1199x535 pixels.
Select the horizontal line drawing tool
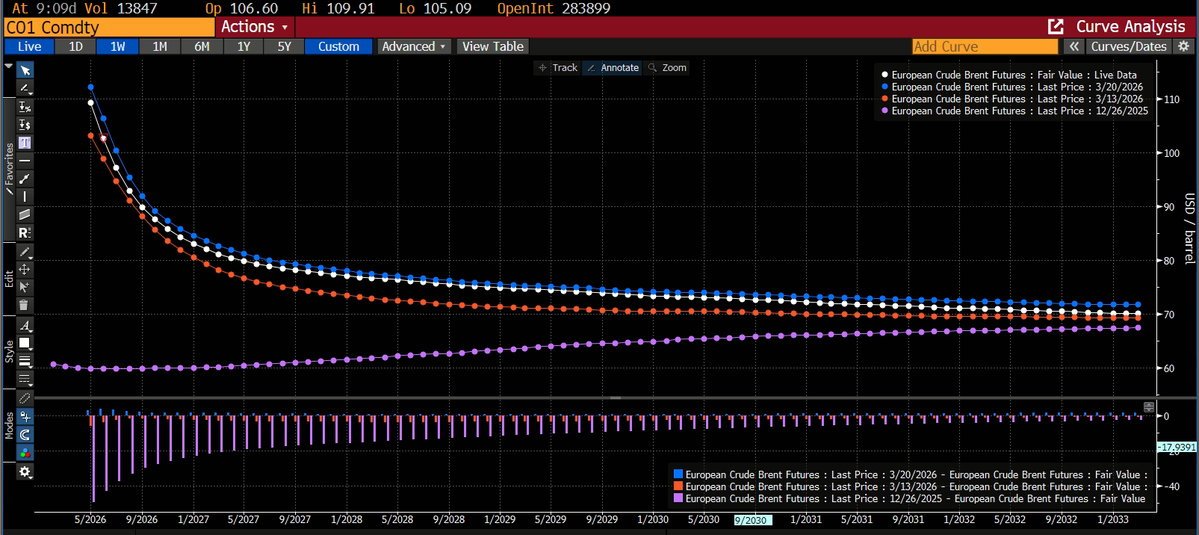(x=24, y=160)
